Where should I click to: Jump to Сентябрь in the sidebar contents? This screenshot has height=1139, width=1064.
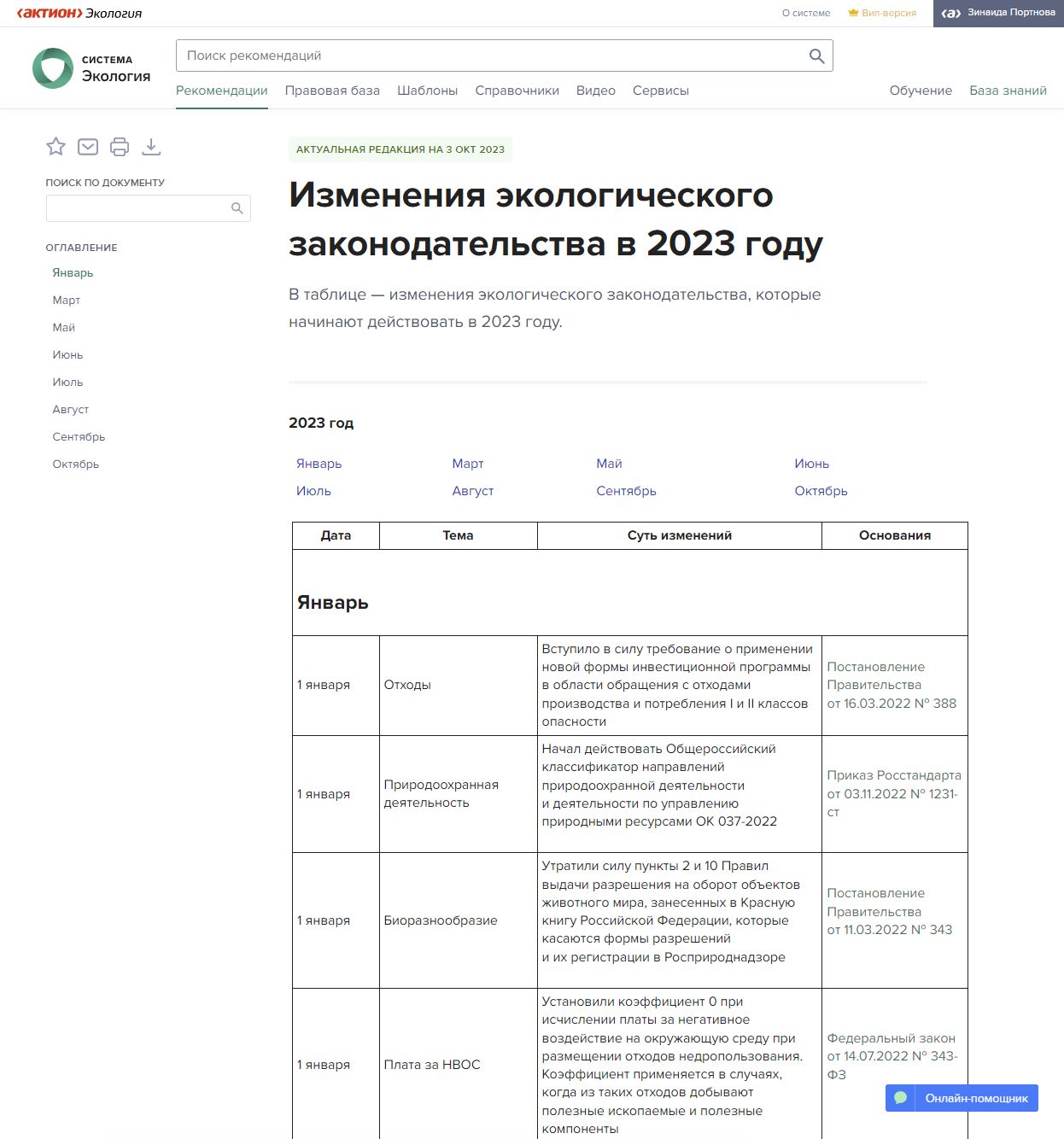(x=79, y=437)
